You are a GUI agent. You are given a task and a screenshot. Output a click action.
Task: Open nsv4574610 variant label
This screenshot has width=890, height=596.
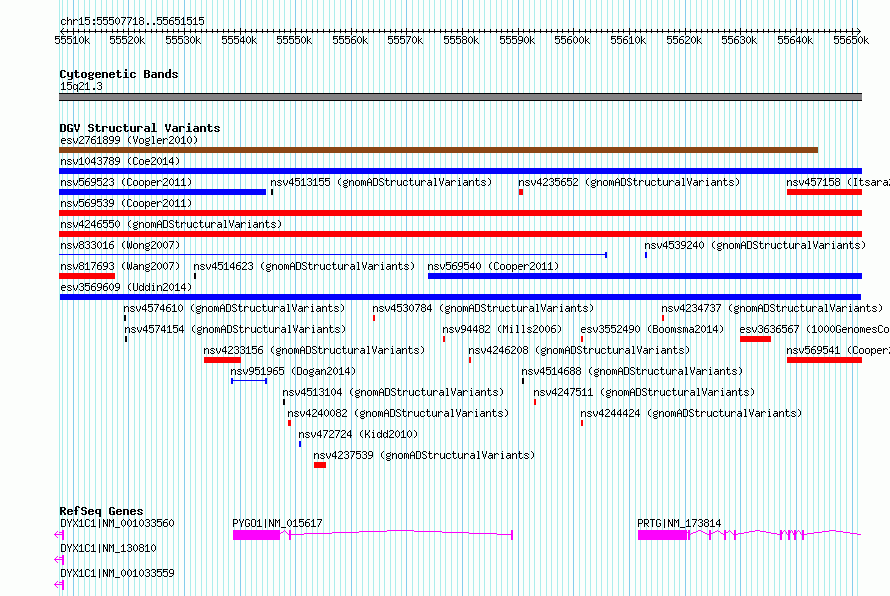click(x=234, y=308)
